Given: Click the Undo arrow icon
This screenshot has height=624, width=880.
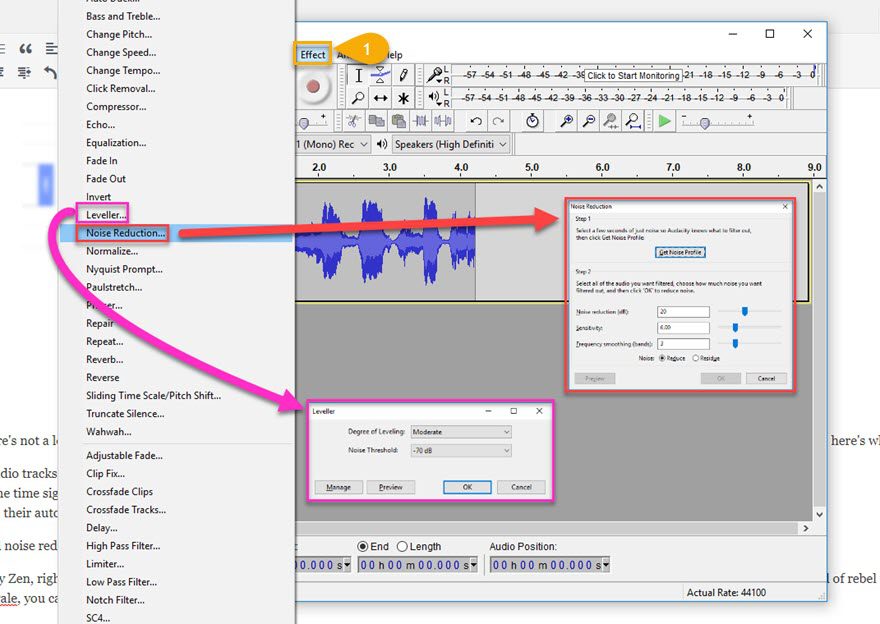Looking at the screenshot, I should [x=476, y=121].
